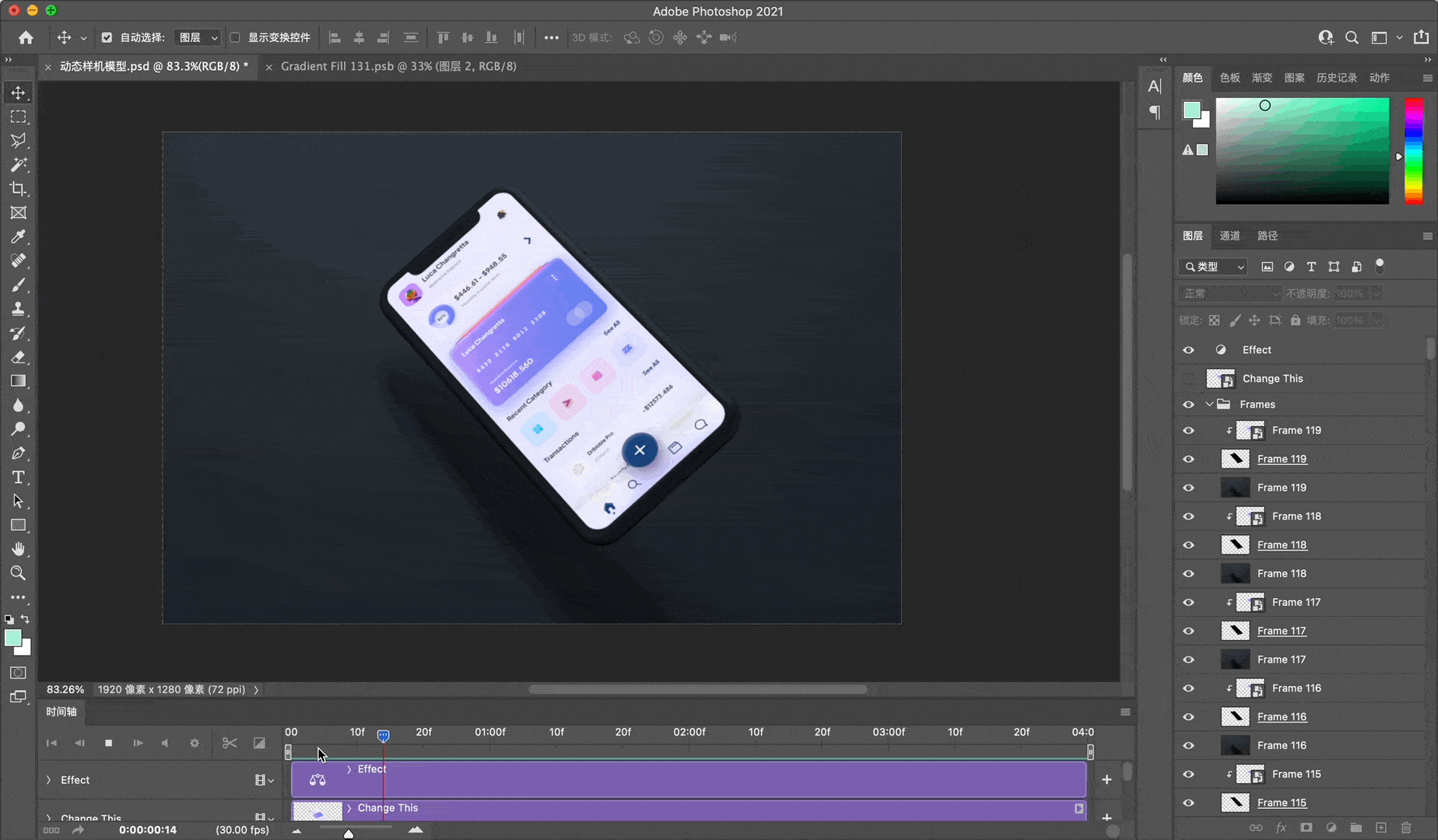
Task: Select the Eraser tool
Action: [18, 358]
